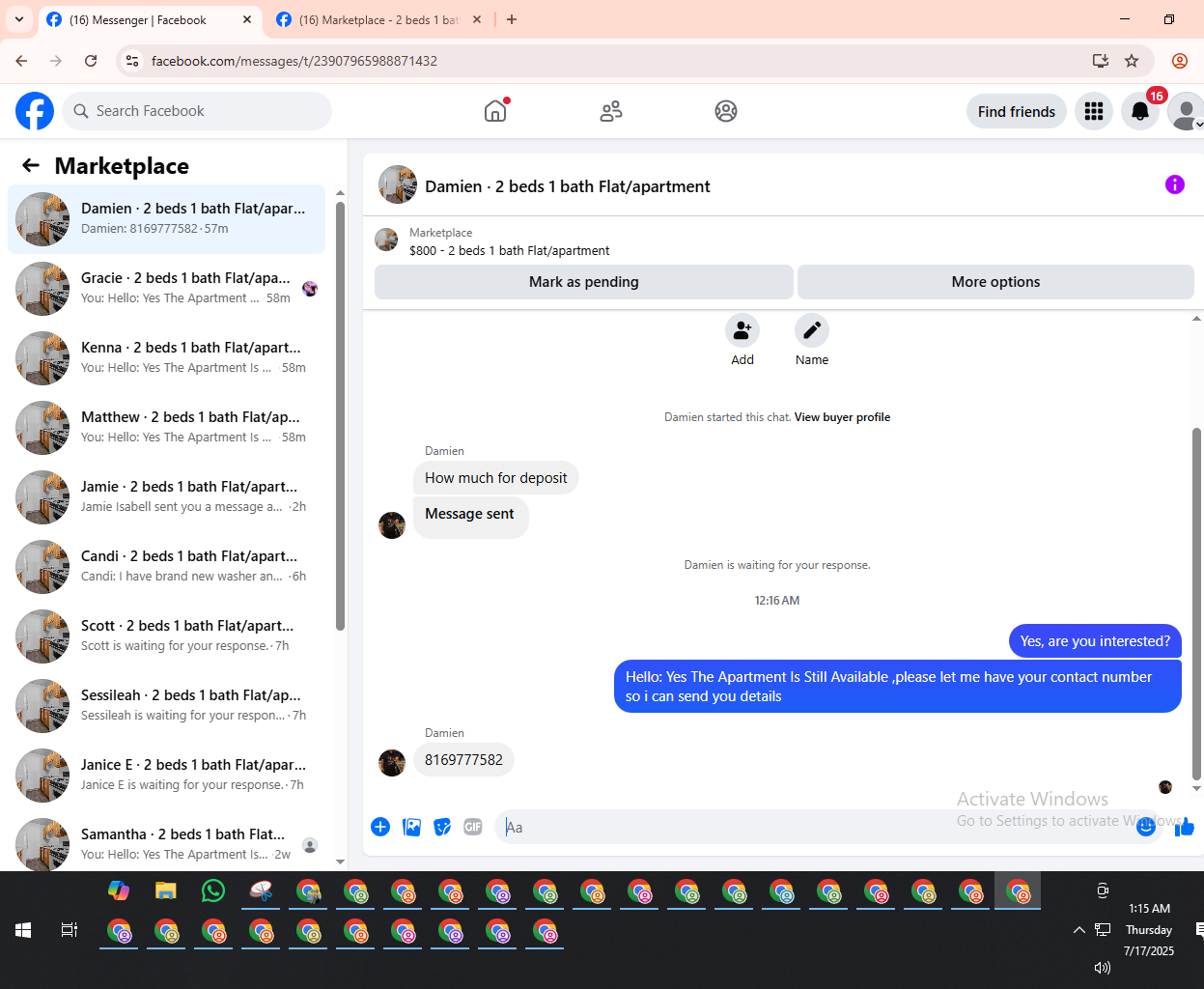
Task: Open the tab search dropdown arrow
Action: (x=19, y=19)
